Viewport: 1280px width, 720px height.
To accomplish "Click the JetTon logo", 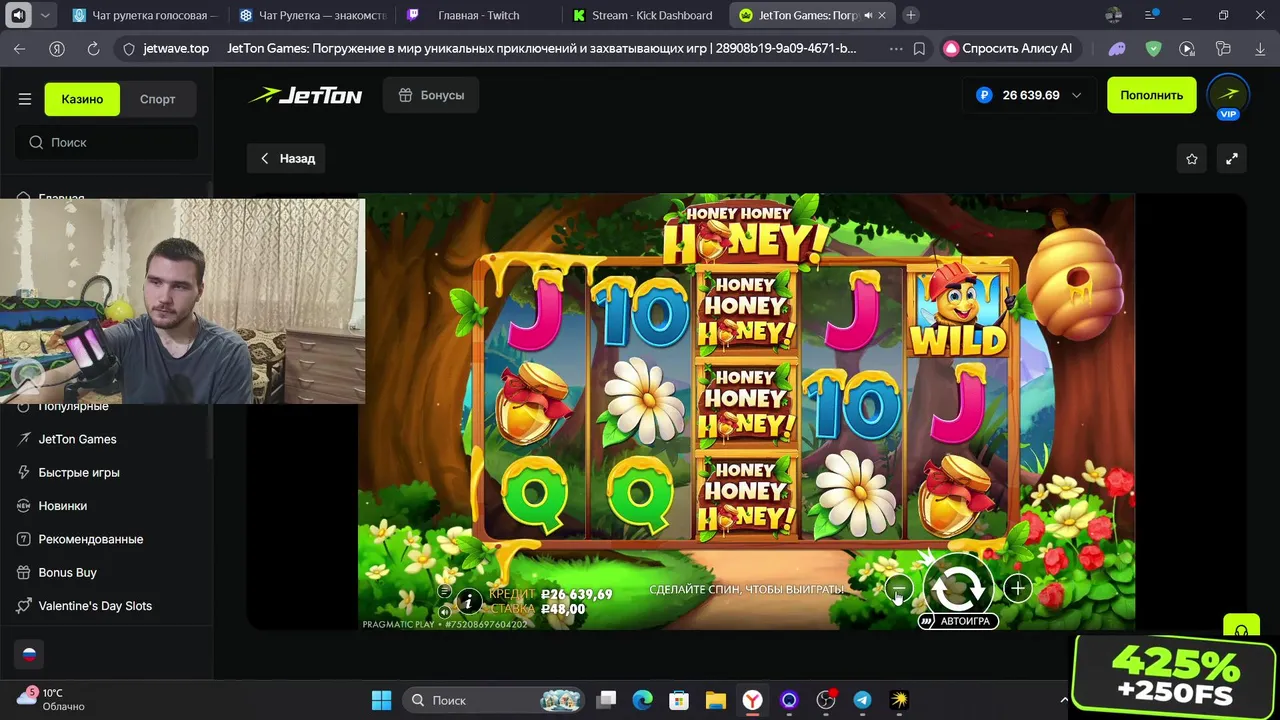I will (x=305, y=95).
